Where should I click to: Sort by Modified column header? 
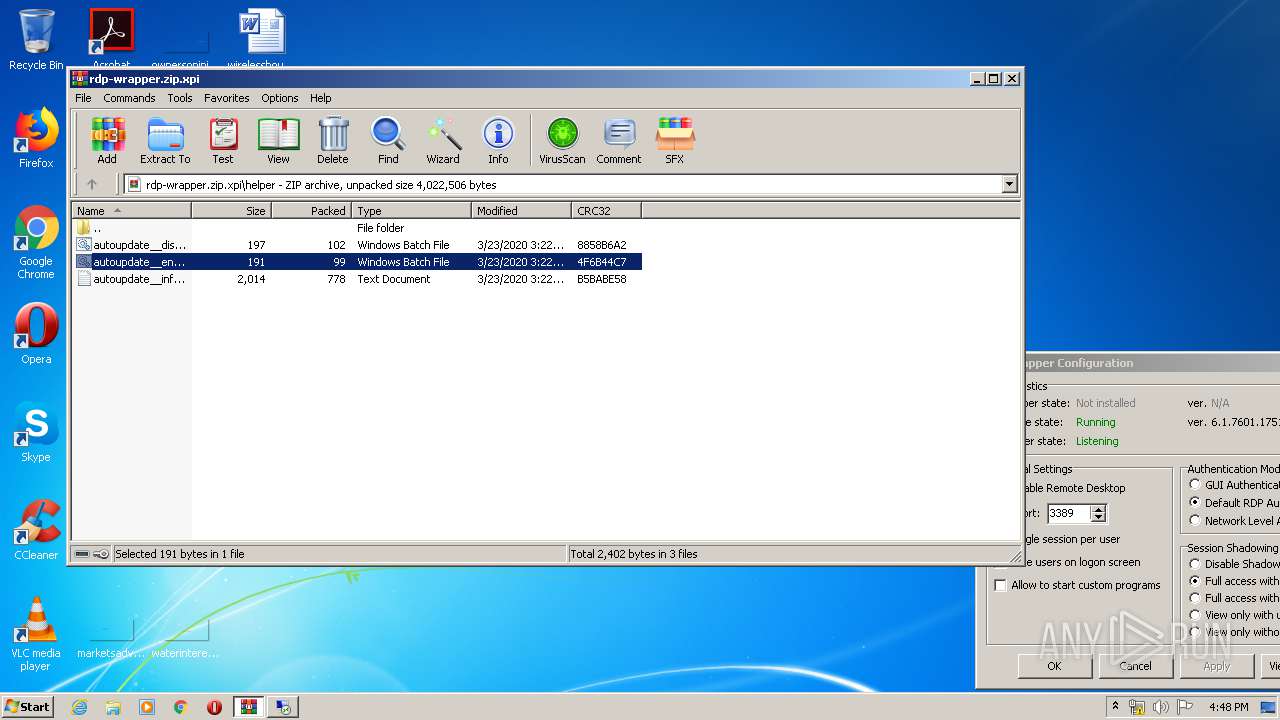point(522,211)
